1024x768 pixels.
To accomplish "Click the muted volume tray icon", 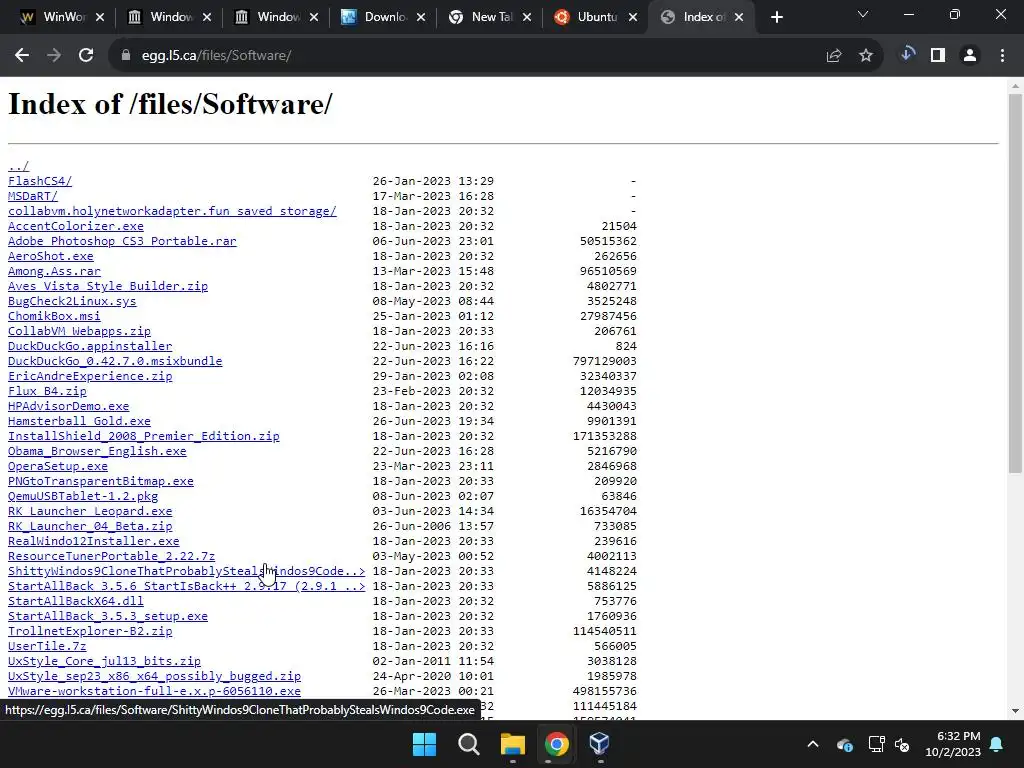I will click(x=902, y=744).
